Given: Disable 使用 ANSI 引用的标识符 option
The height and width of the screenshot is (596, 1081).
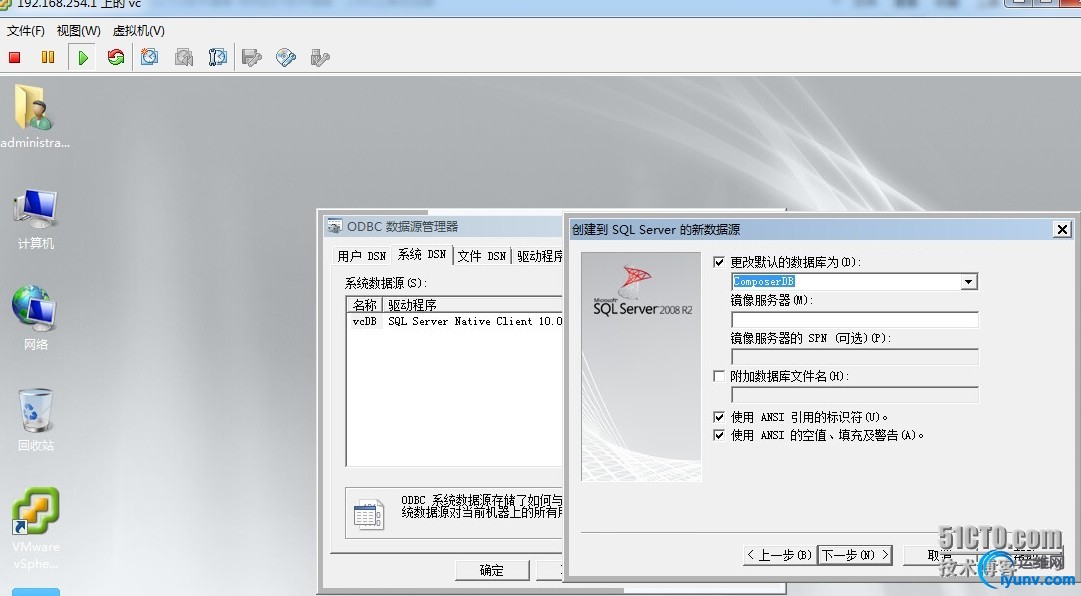Looking at the screenshot, I should 718,416.
